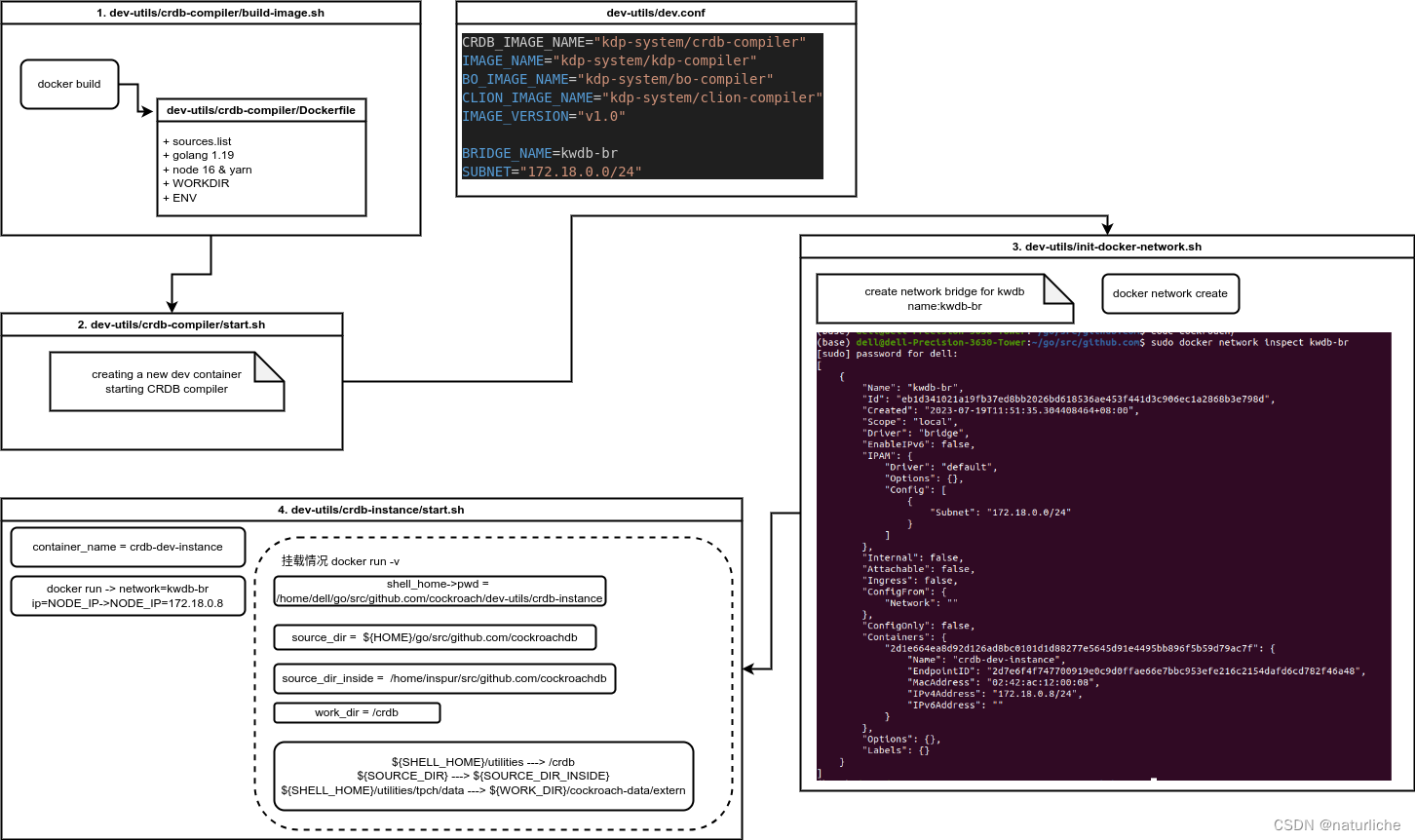Image resolution: width=1415 pixels, height=840 pixels.
Task: Click the '挂载情况 docker run -v' label
Action: click(340, 561)
